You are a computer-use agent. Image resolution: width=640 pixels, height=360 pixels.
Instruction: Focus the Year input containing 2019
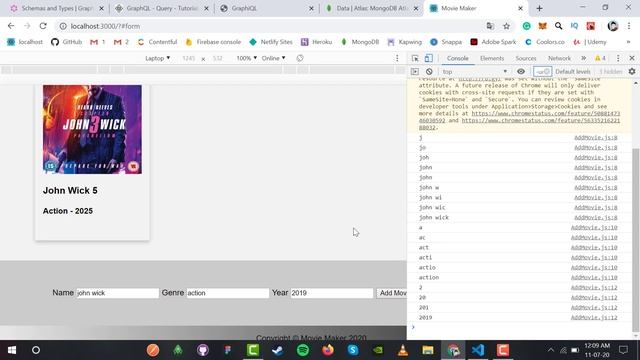tap(332, 293)
